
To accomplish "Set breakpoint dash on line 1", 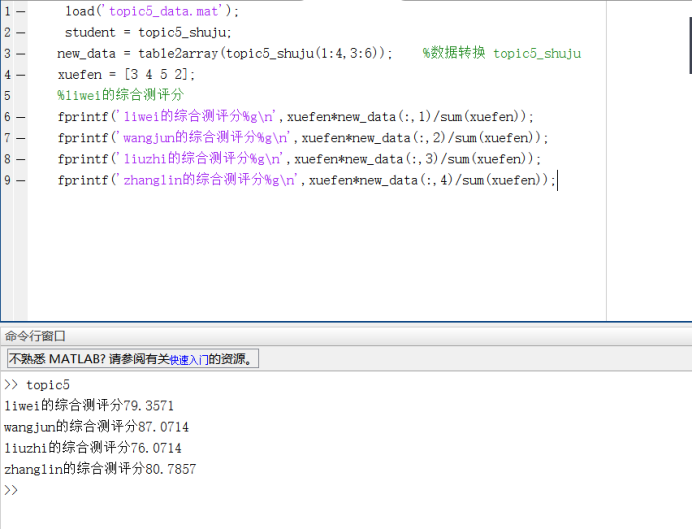I will (21, 11).
